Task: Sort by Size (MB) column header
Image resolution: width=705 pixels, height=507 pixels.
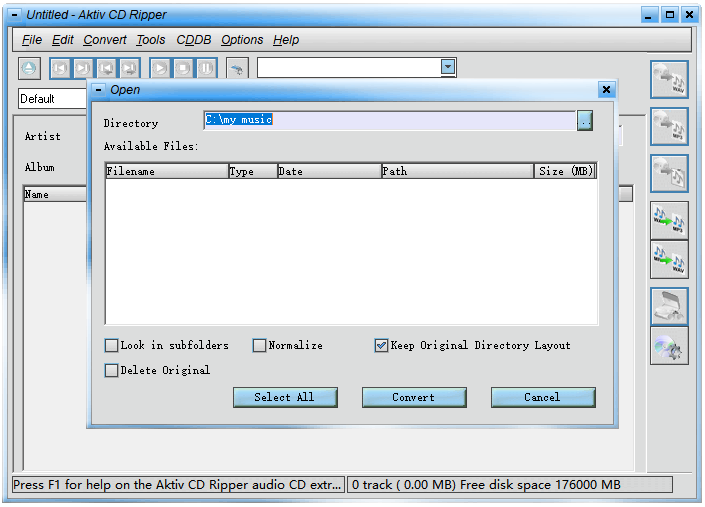Action: (565, 171)
